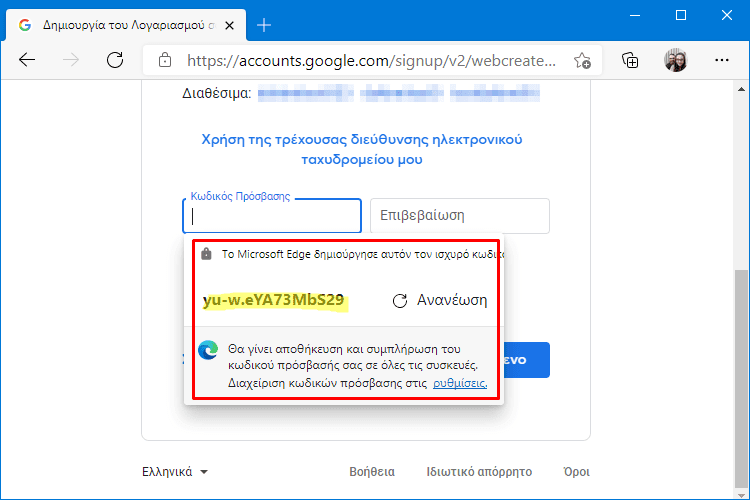Focus the Κωδικός Πρόσβασης password field
This screenshot has width=750, height=500.
272,216
